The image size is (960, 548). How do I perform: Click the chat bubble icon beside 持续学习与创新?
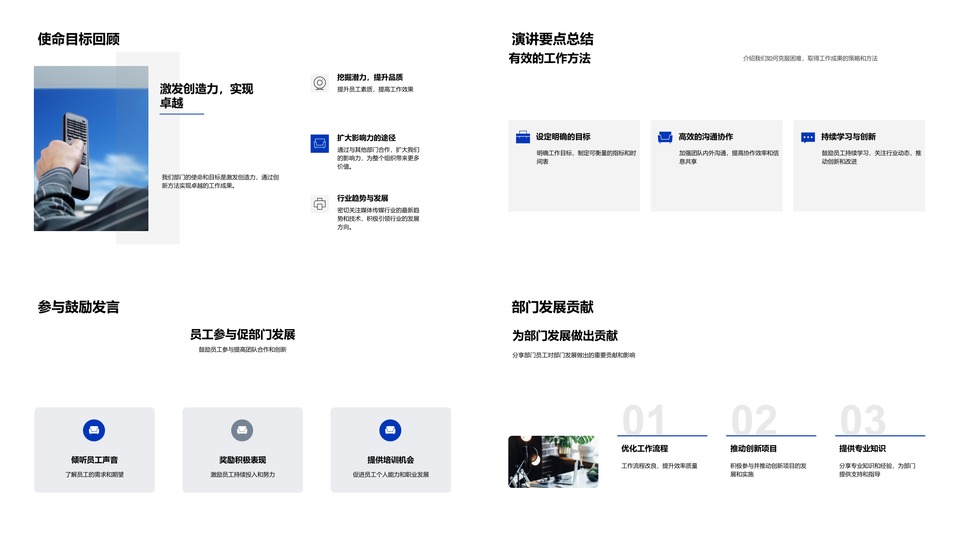coord(808,137)
